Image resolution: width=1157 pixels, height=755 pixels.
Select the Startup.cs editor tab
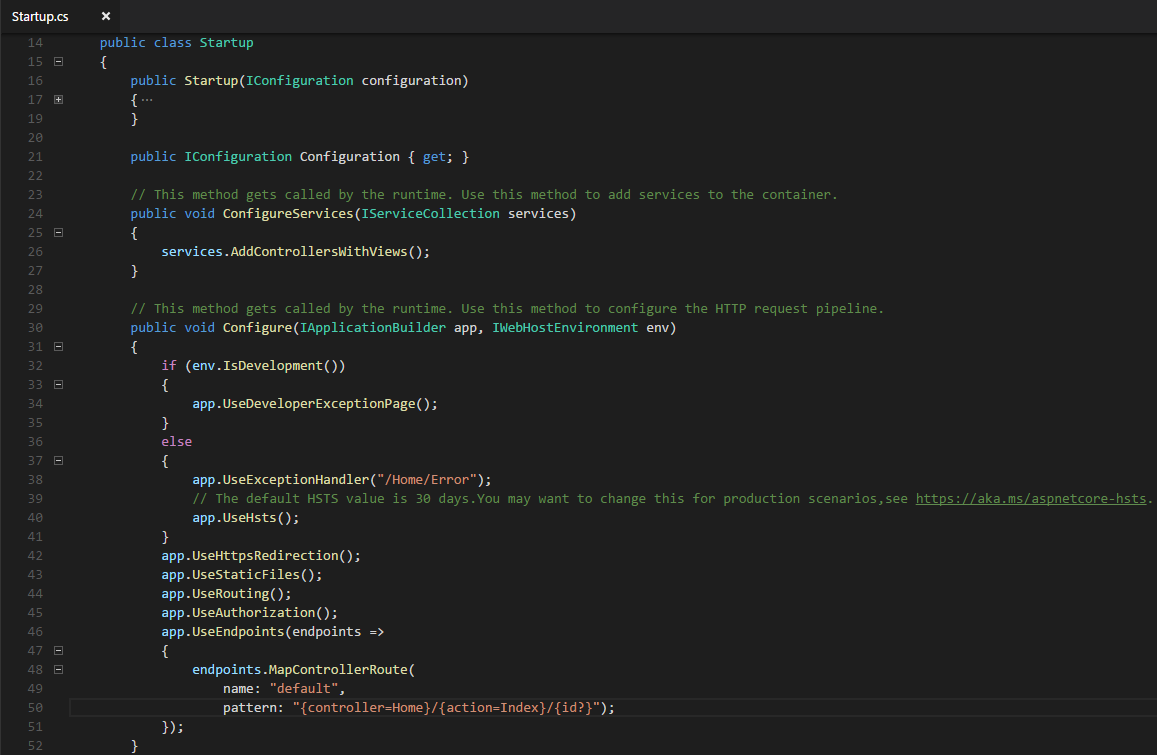coord(40,16)
